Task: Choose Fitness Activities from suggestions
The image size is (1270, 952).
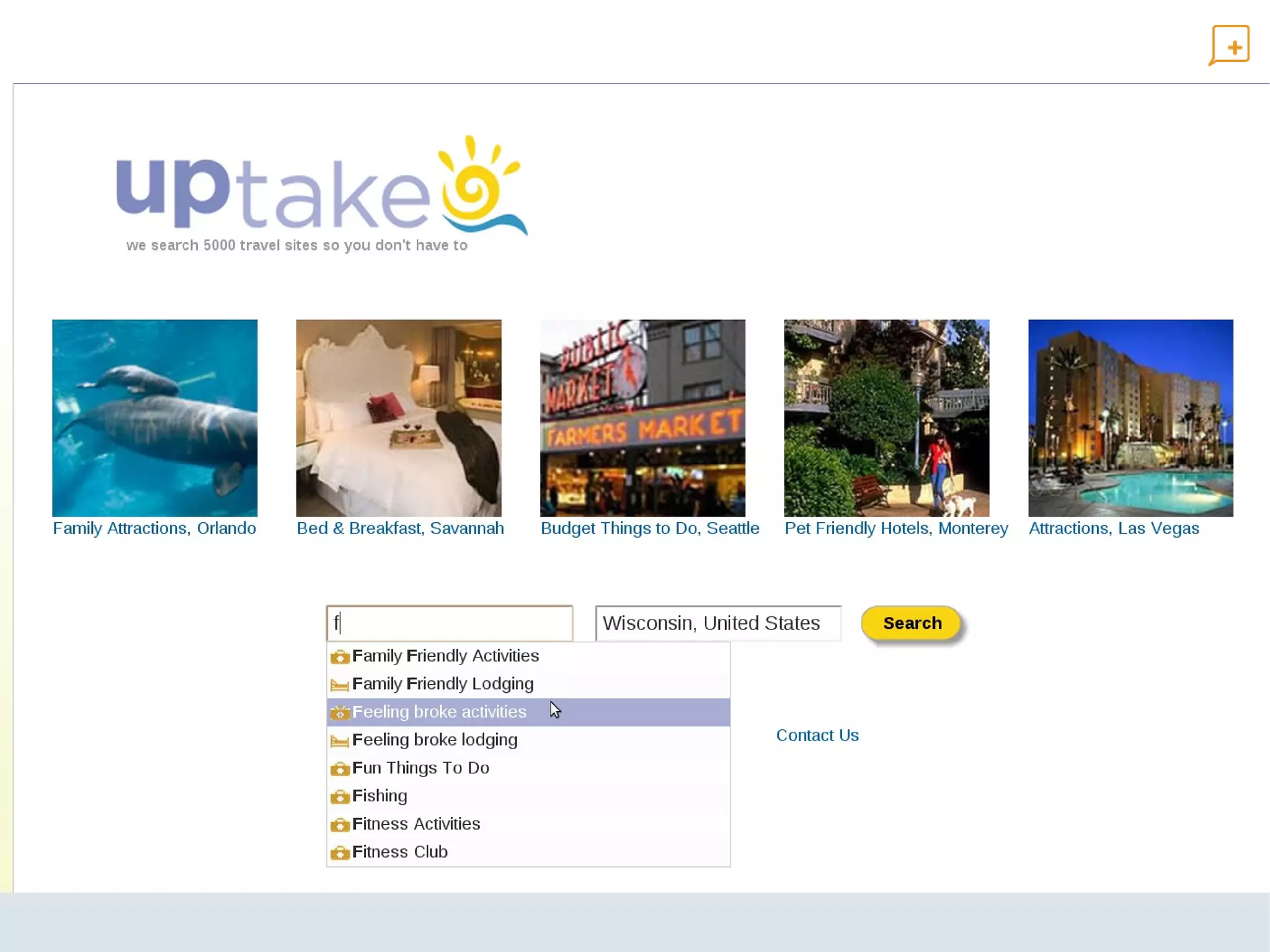Action: tap(416, 824)
